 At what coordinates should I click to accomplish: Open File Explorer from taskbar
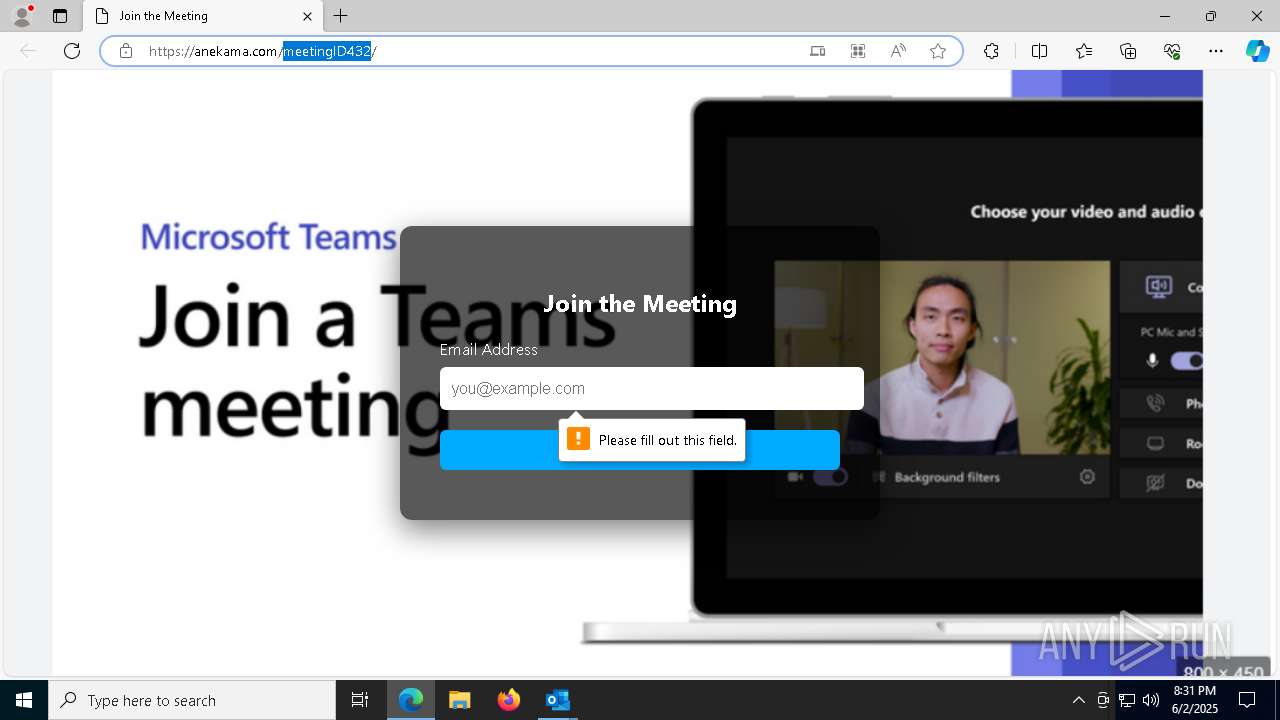click(x=459, y=700)
